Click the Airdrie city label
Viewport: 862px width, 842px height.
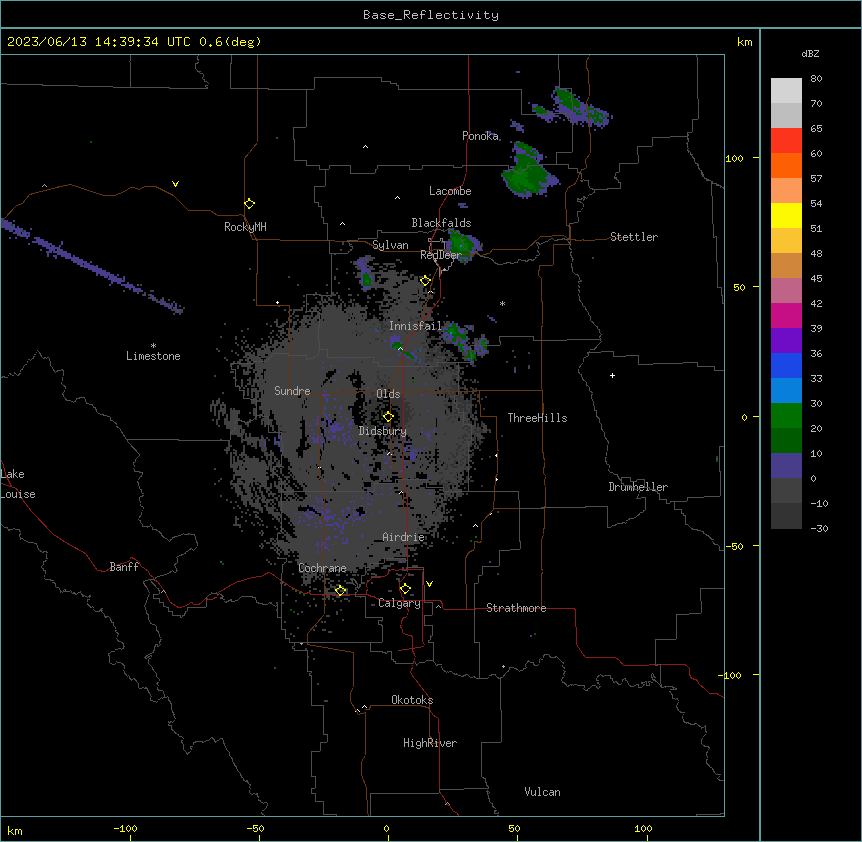404,537
